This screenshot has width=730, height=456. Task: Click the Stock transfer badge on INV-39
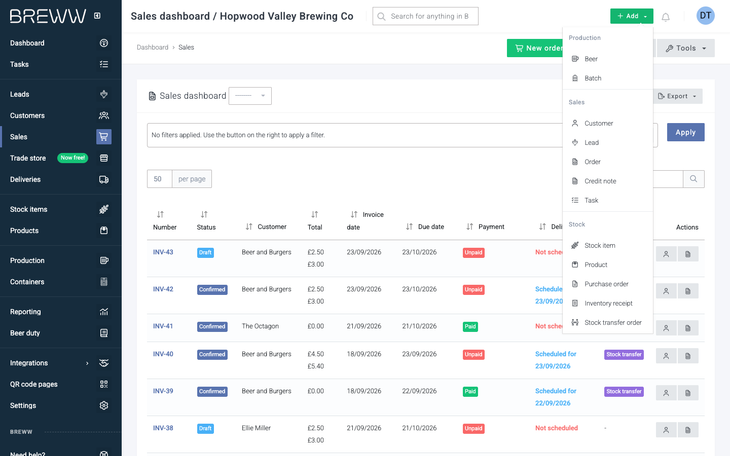click(x=624, y=392)
